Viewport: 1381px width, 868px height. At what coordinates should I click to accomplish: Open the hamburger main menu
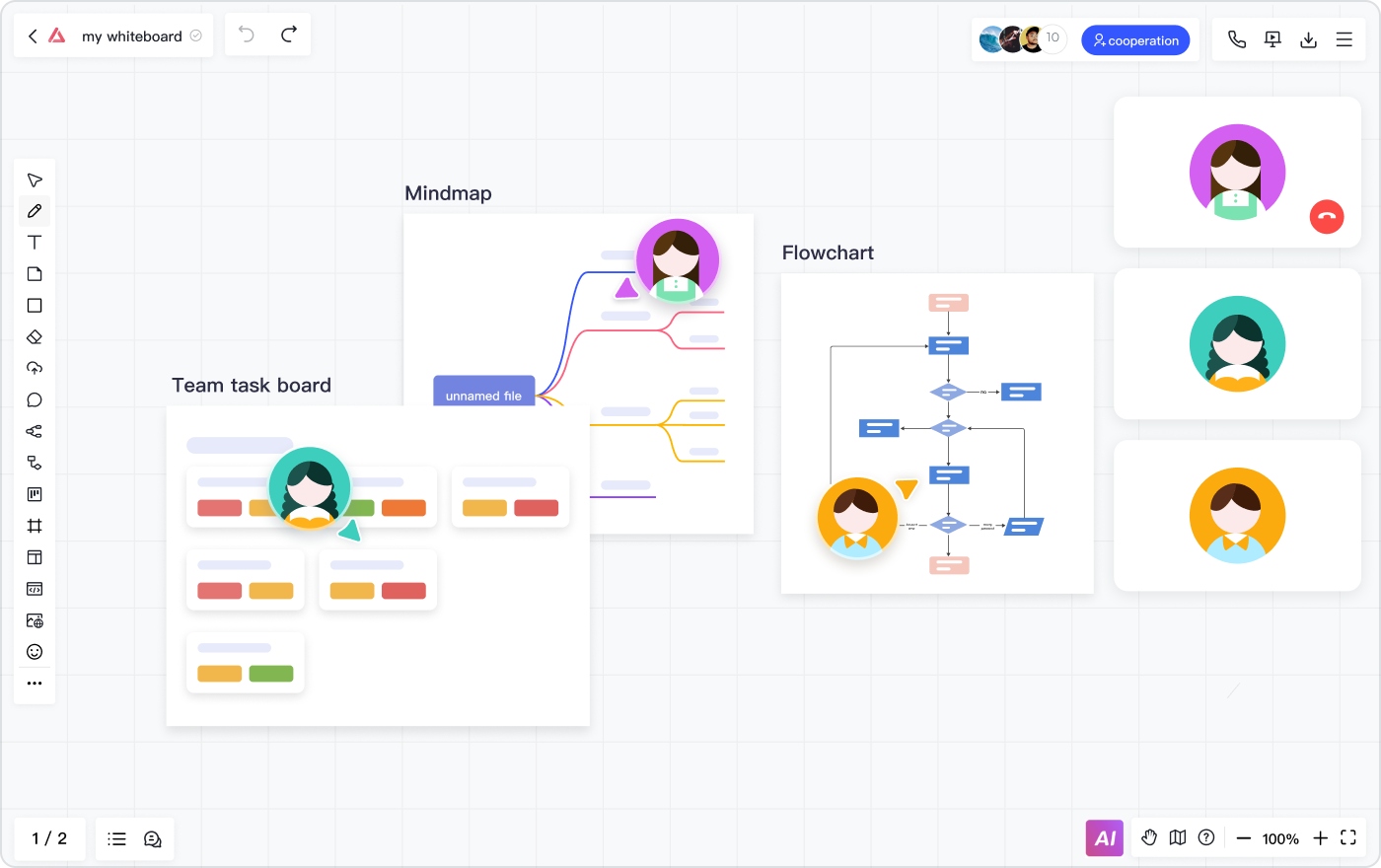[x=1344, y=39]
